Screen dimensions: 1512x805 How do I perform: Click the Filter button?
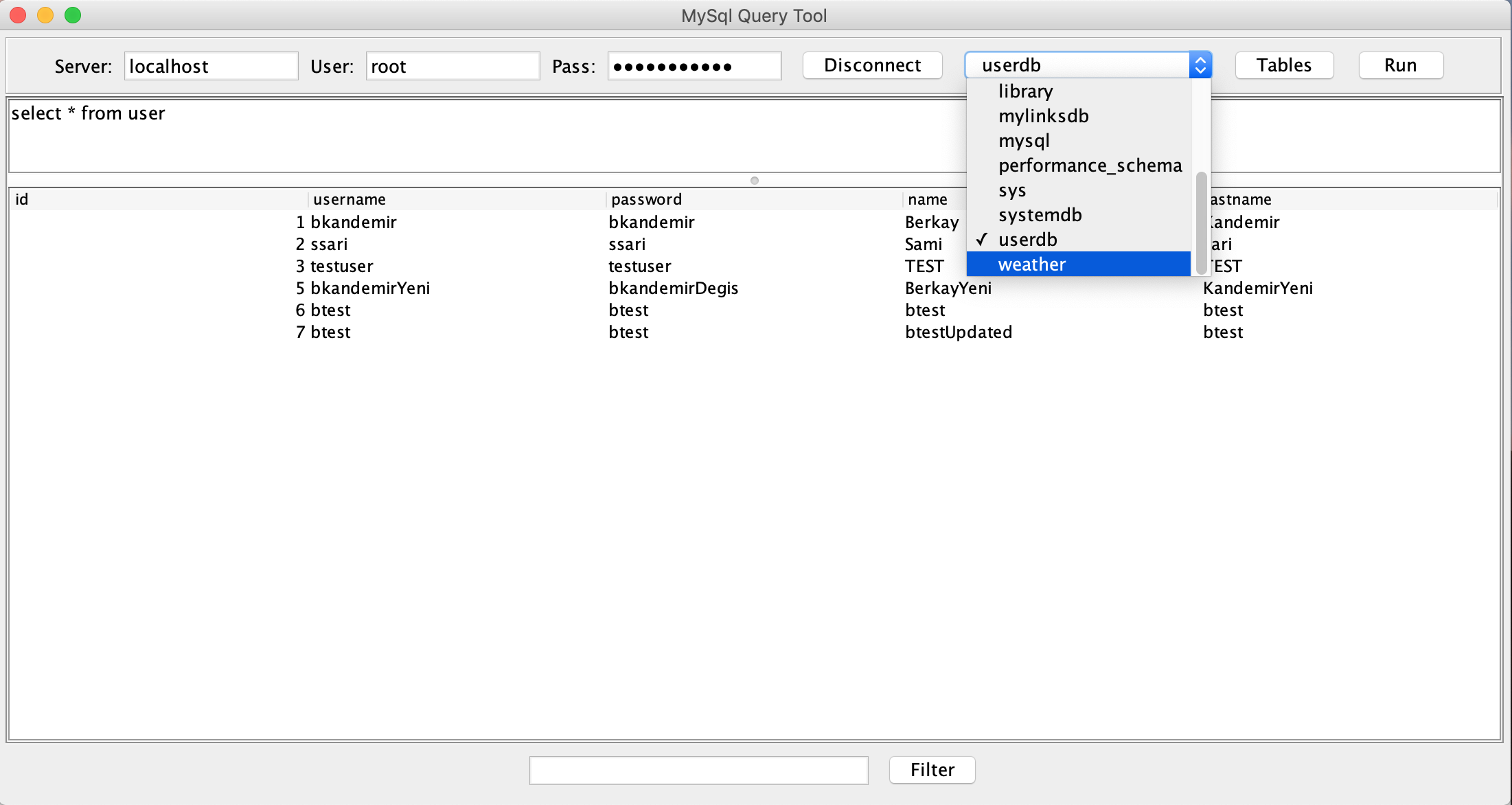pos(932,770)
